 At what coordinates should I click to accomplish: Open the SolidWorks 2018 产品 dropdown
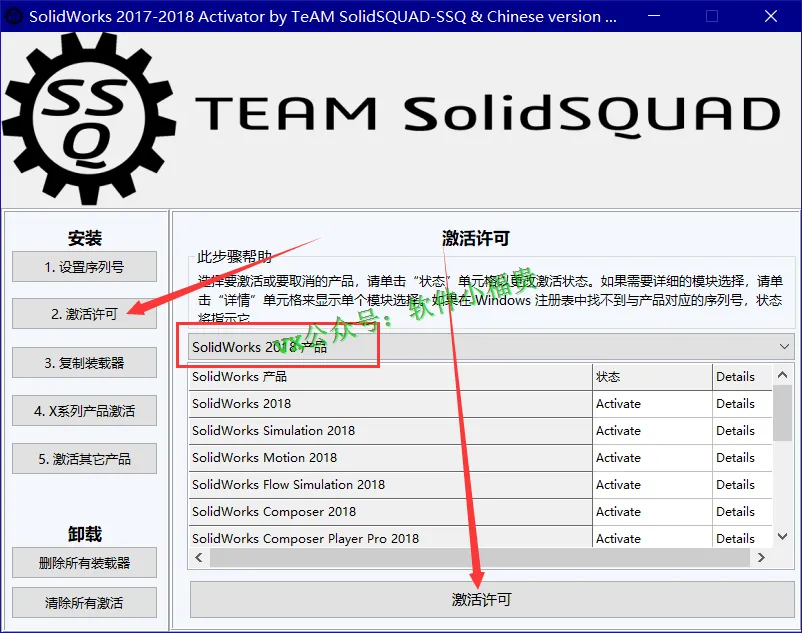click(x=492, y=347)
